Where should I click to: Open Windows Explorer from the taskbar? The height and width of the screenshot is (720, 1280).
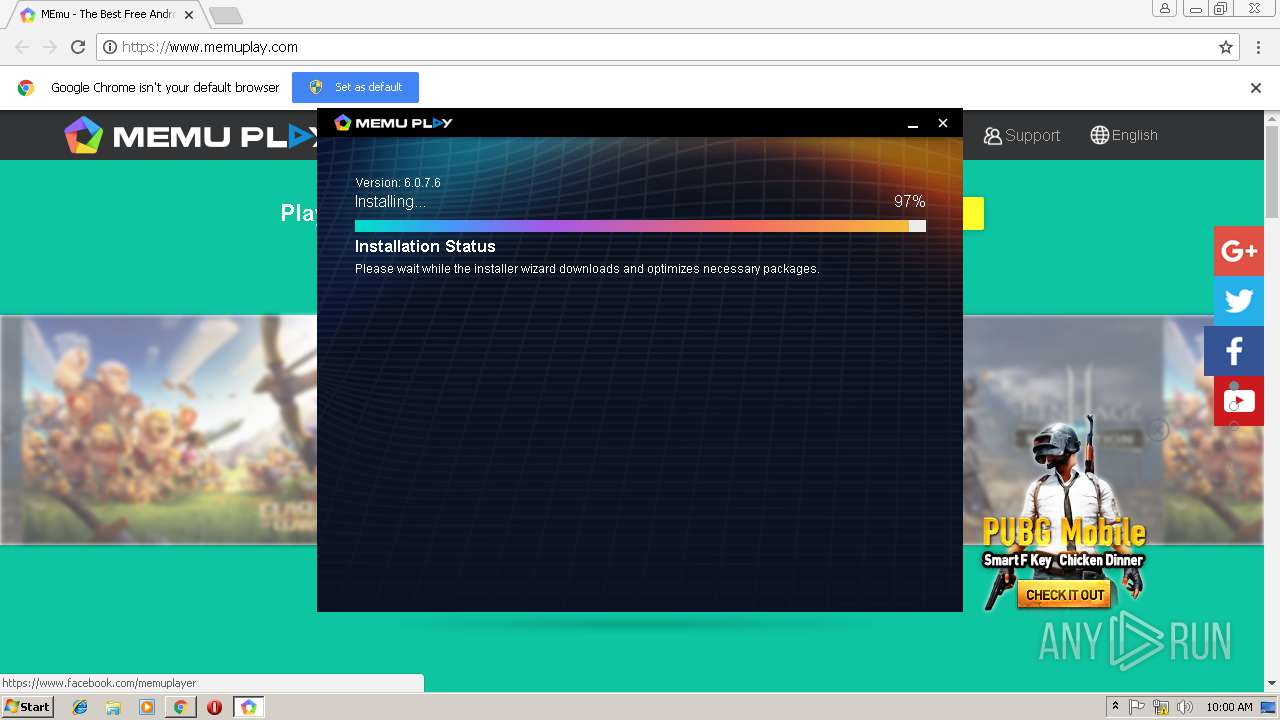[x=113, y=707]
